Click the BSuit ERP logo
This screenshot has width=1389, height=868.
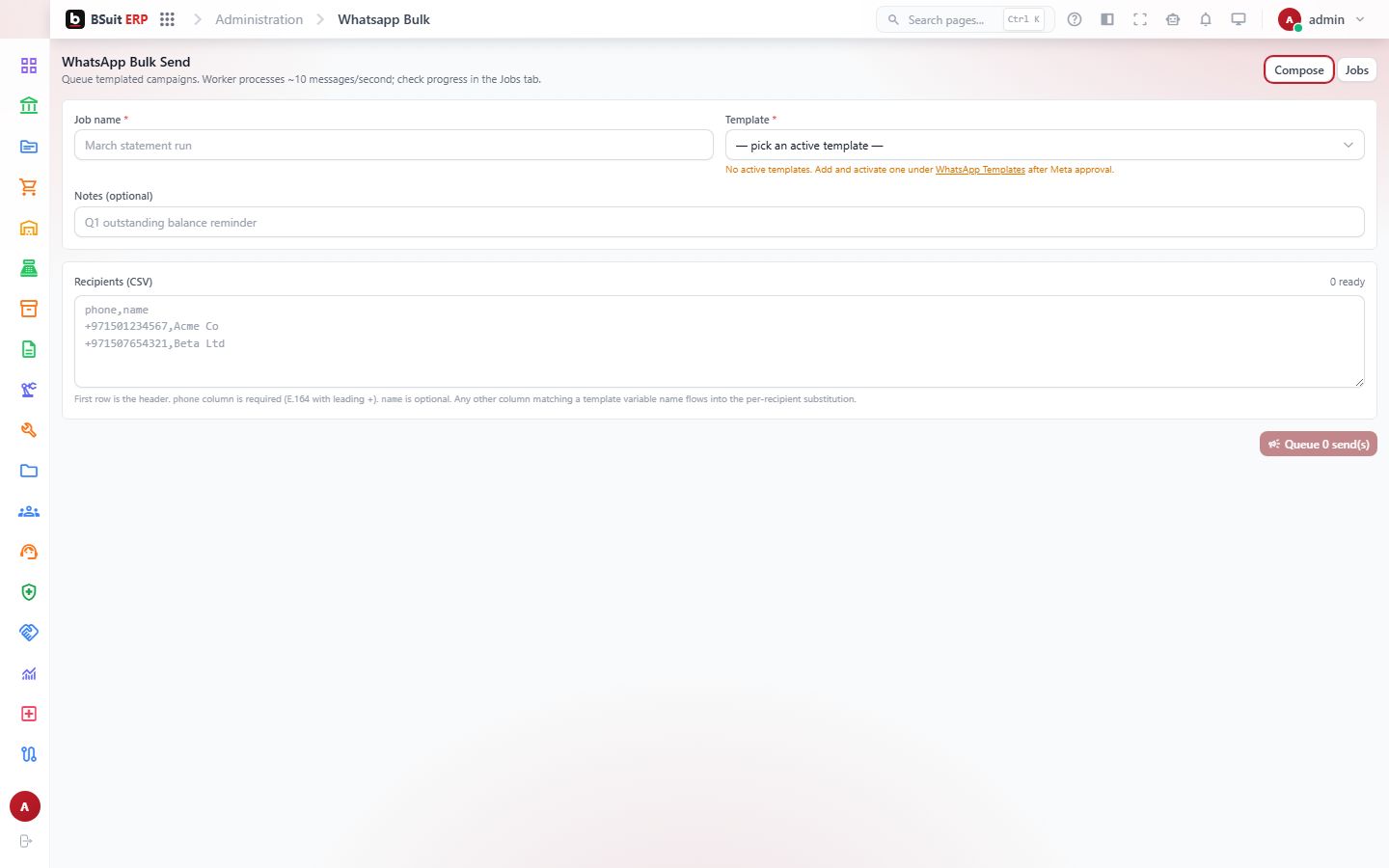pos(106,19)
